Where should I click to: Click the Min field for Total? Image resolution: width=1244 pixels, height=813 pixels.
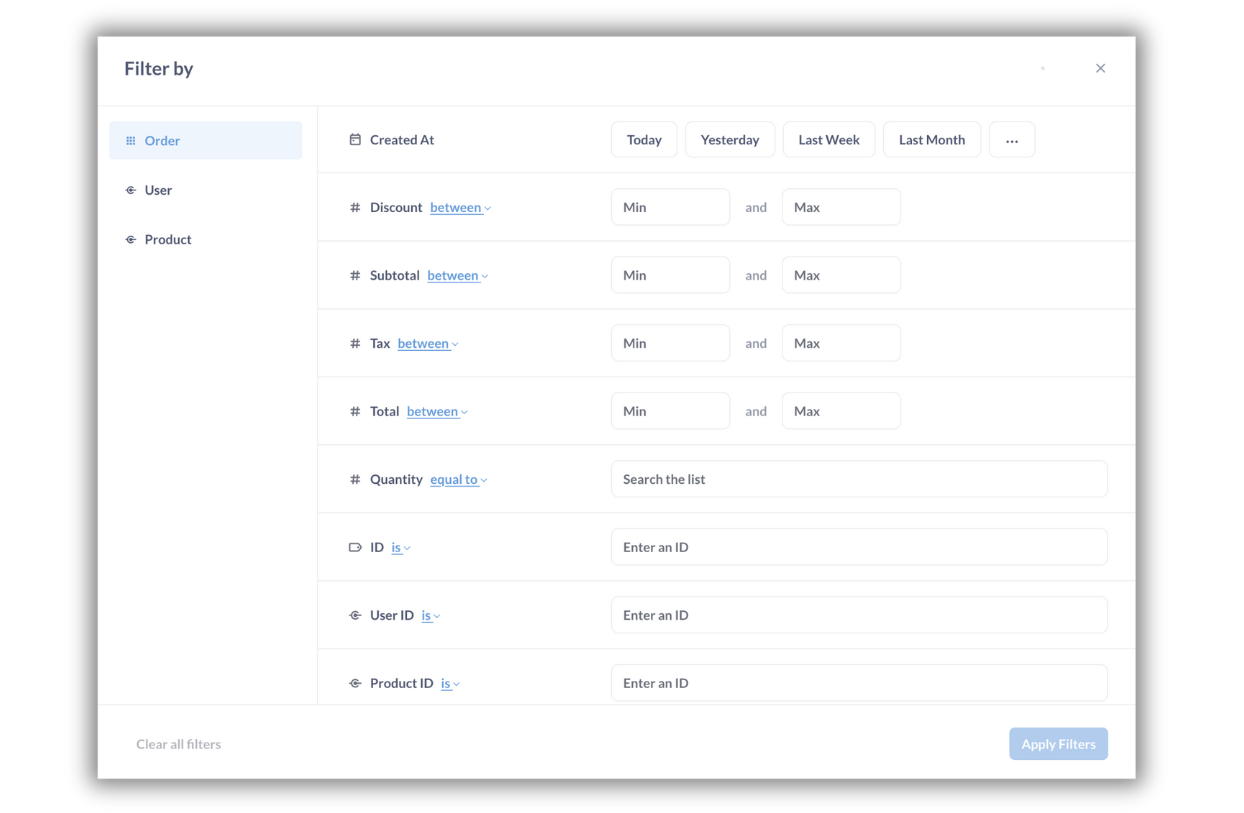click(670, 411)
